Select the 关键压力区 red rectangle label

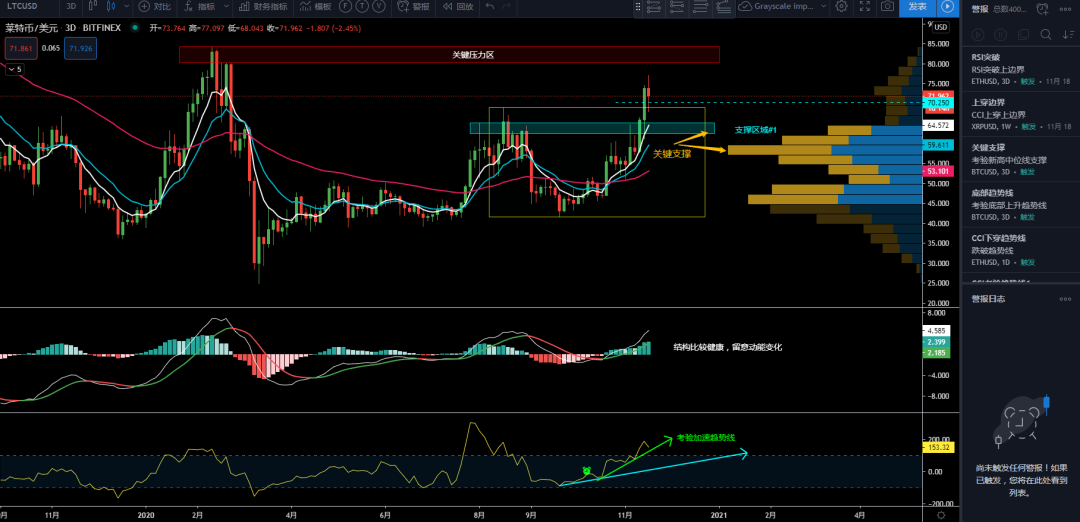(x=472, y=54)
